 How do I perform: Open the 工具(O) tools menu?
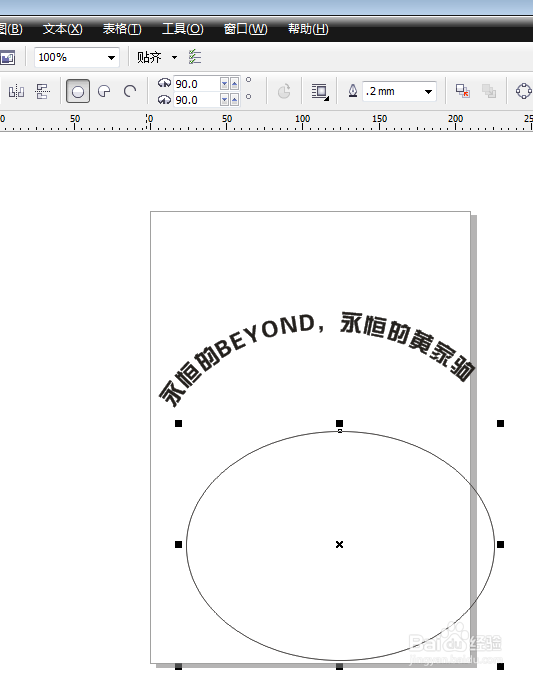pos(182,29)
